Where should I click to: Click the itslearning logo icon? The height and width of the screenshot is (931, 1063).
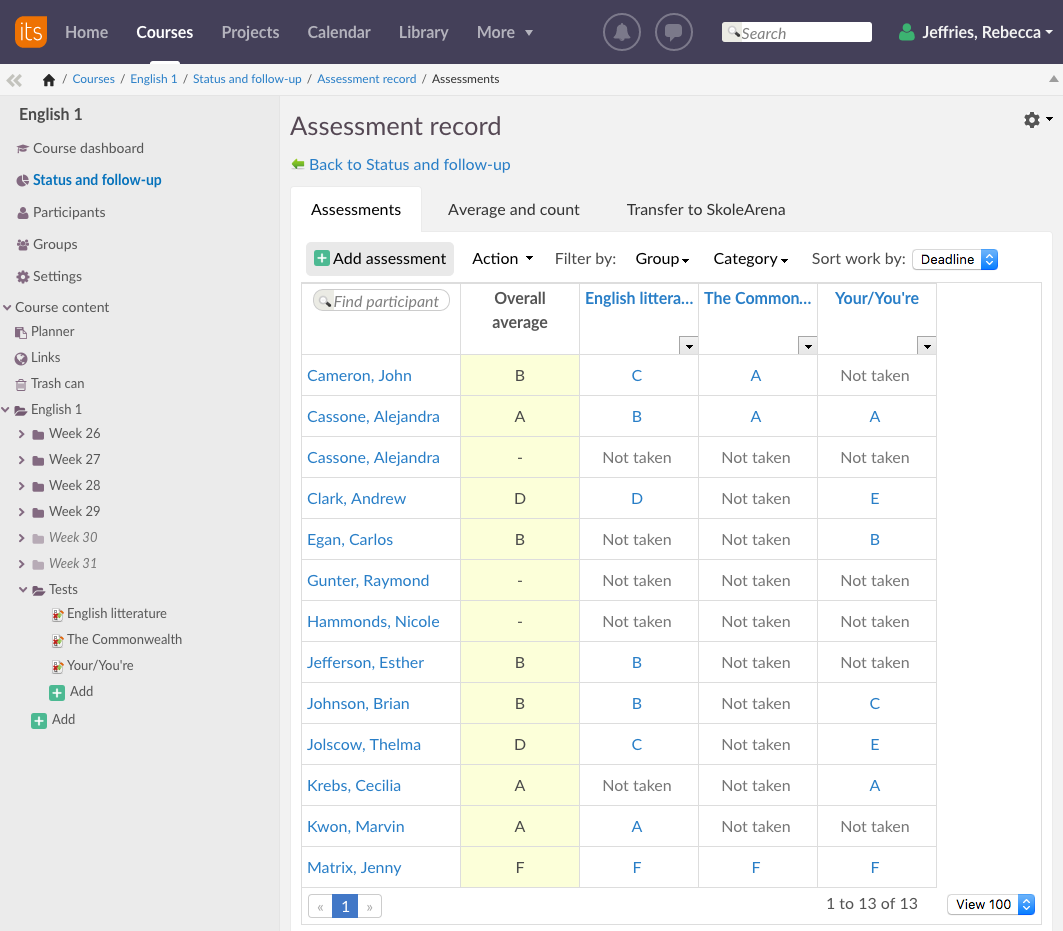pos(30,32)
